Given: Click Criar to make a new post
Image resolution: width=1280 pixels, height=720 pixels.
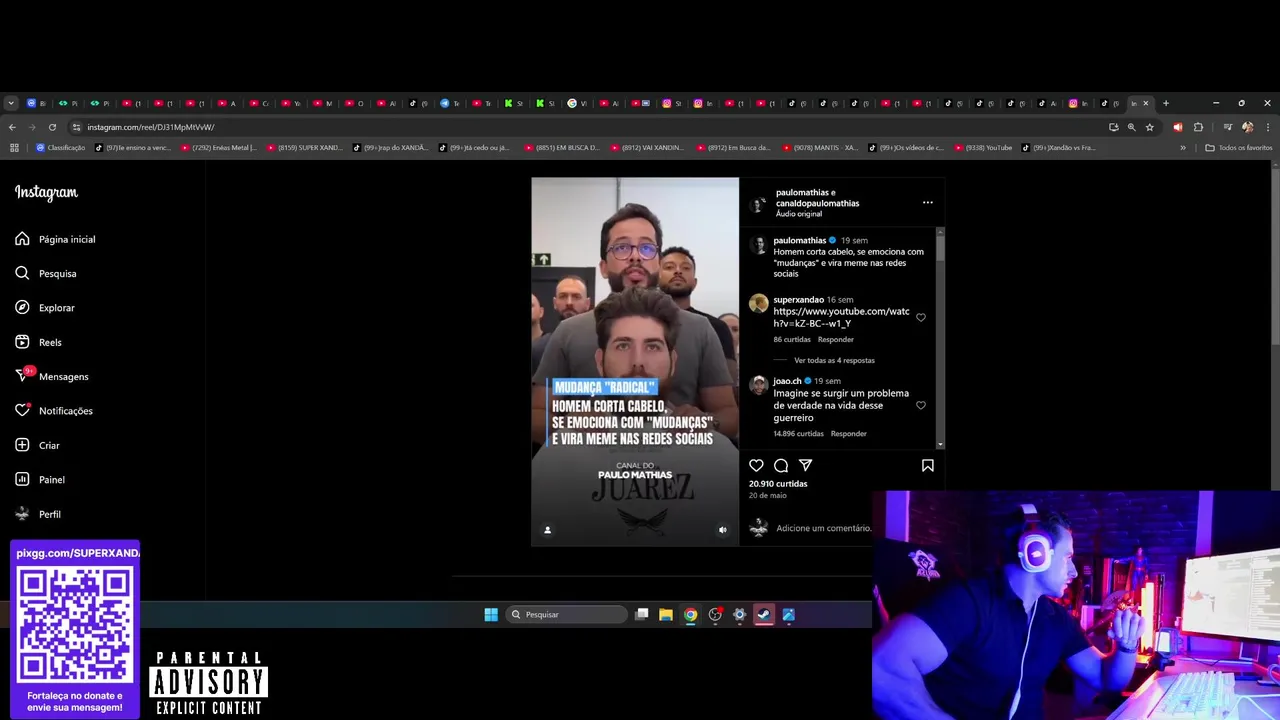Looking at the screenshot, I should coord(37,445).
